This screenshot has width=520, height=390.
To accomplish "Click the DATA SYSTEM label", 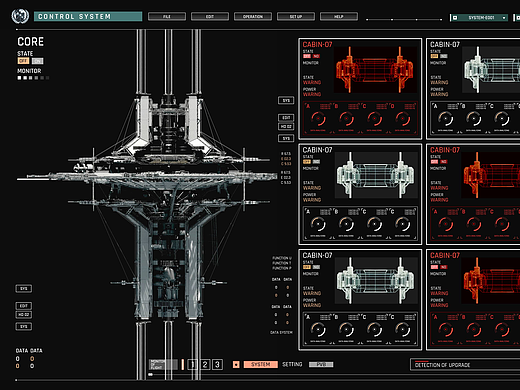I will pyautogui.click(x=281, y=332).
